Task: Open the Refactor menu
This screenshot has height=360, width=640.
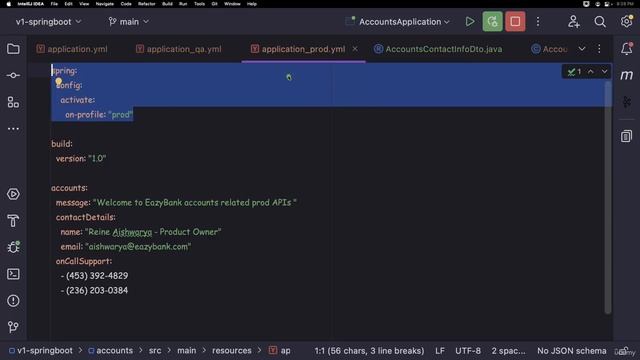Action: (147, 4)
